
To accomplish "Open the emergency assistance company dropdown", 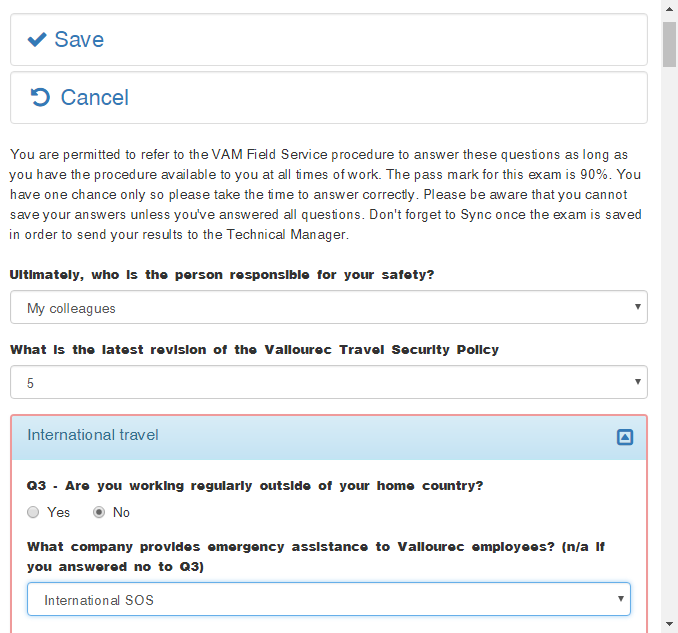I will tap(328, 600).
